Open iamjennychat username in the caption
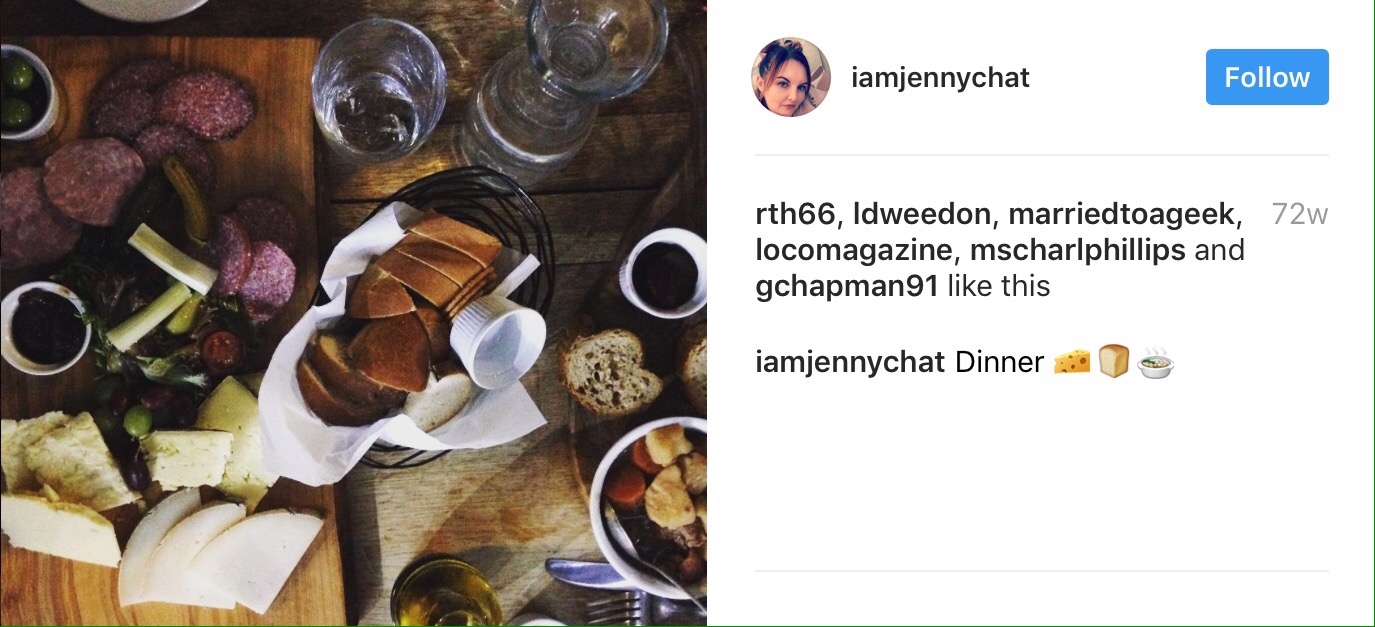Viewport: 1375px width, 627px height. click(850, 362)
